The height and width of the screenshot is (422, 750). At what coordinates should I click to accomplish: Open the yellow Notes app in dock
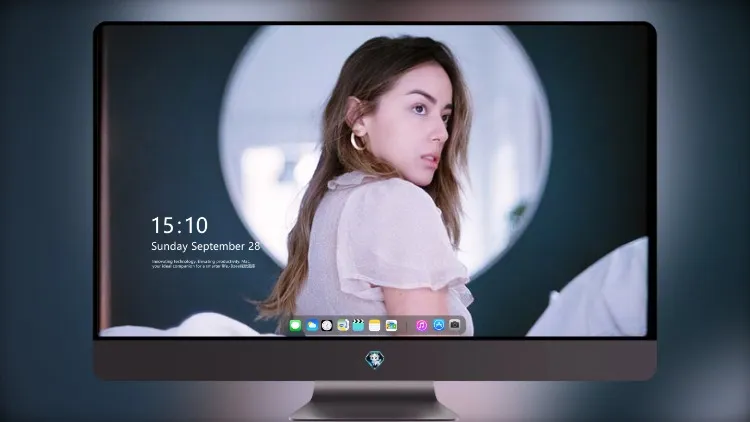(375, 325)
